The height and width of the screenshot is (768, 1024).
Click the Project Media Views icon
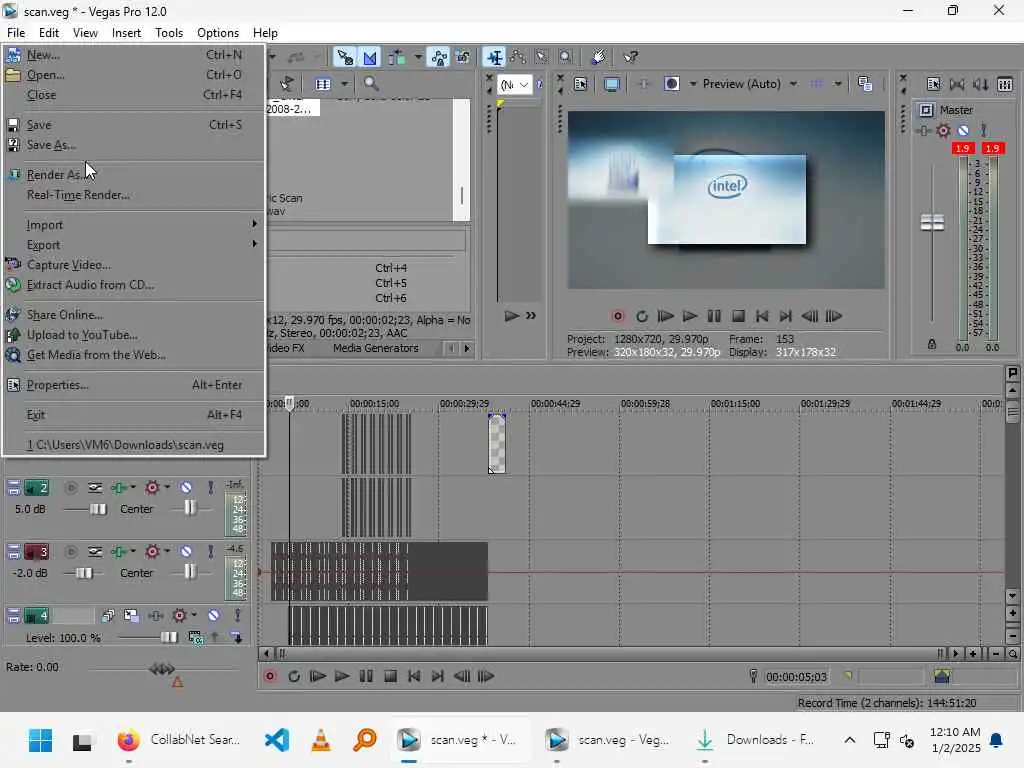[323, 84]
